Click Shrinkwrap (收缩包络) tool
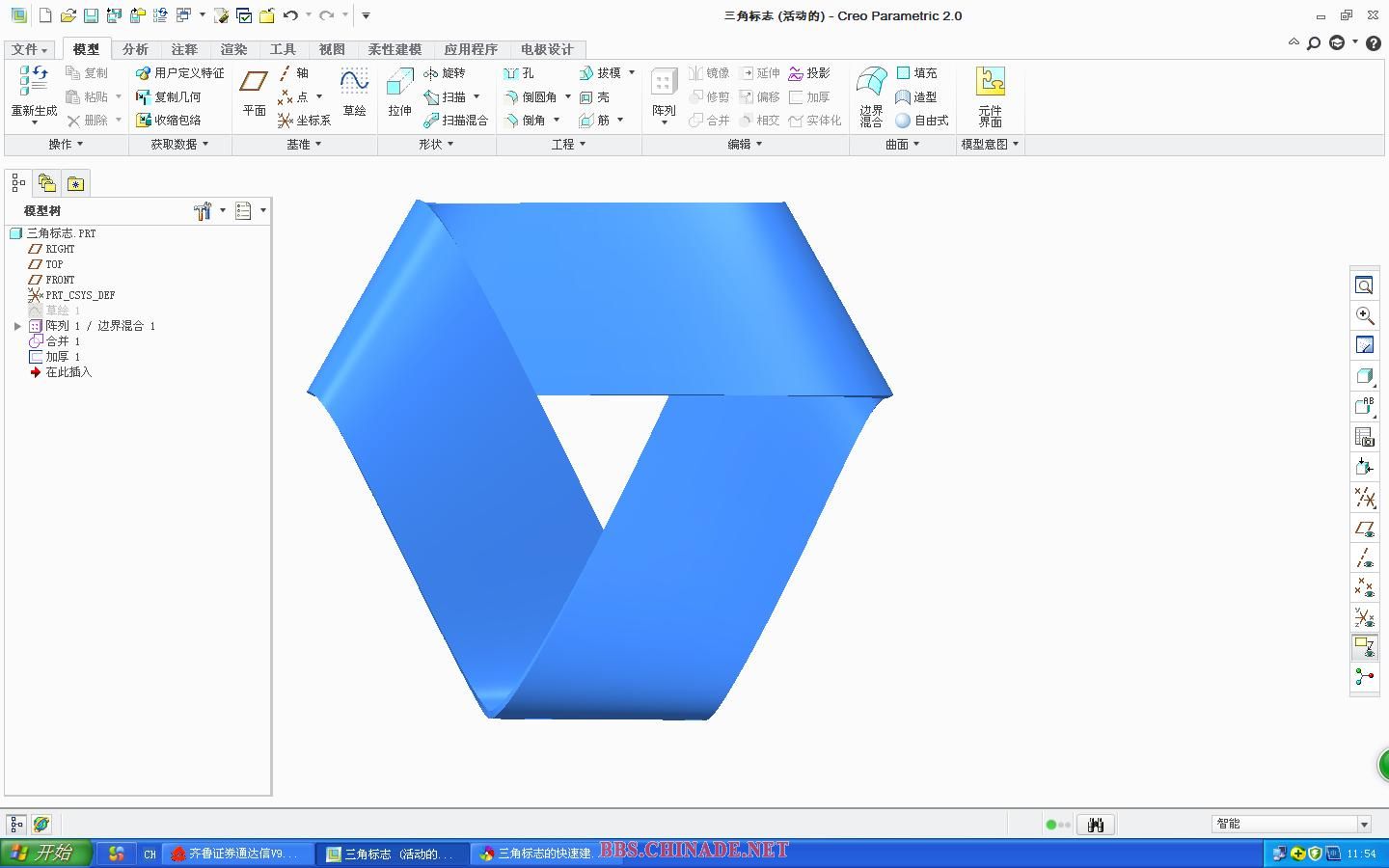 [168, 121]
